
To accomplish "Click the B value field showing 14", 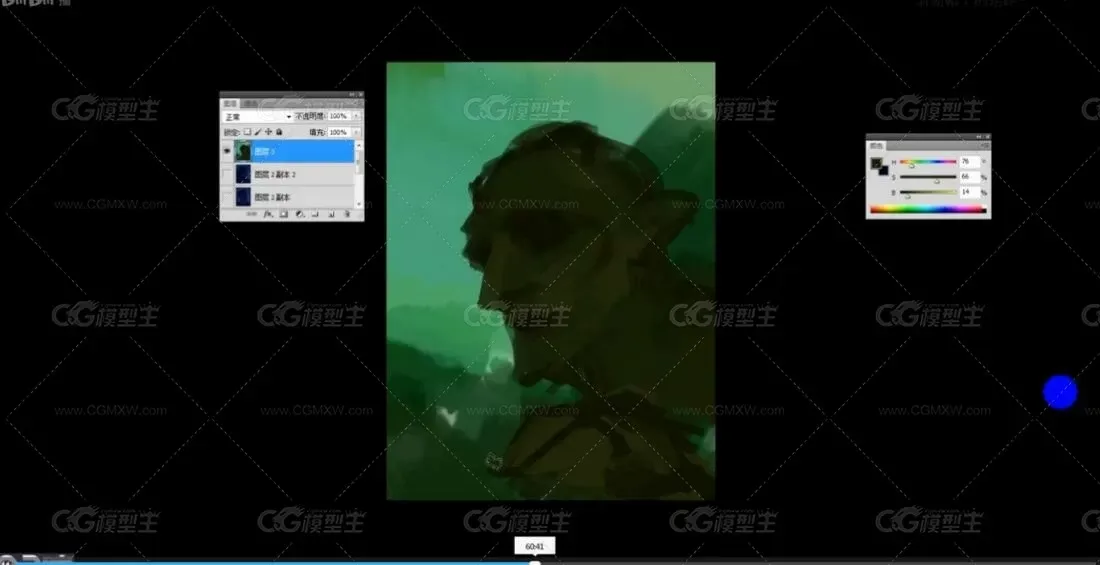I will tap(970, 192).
